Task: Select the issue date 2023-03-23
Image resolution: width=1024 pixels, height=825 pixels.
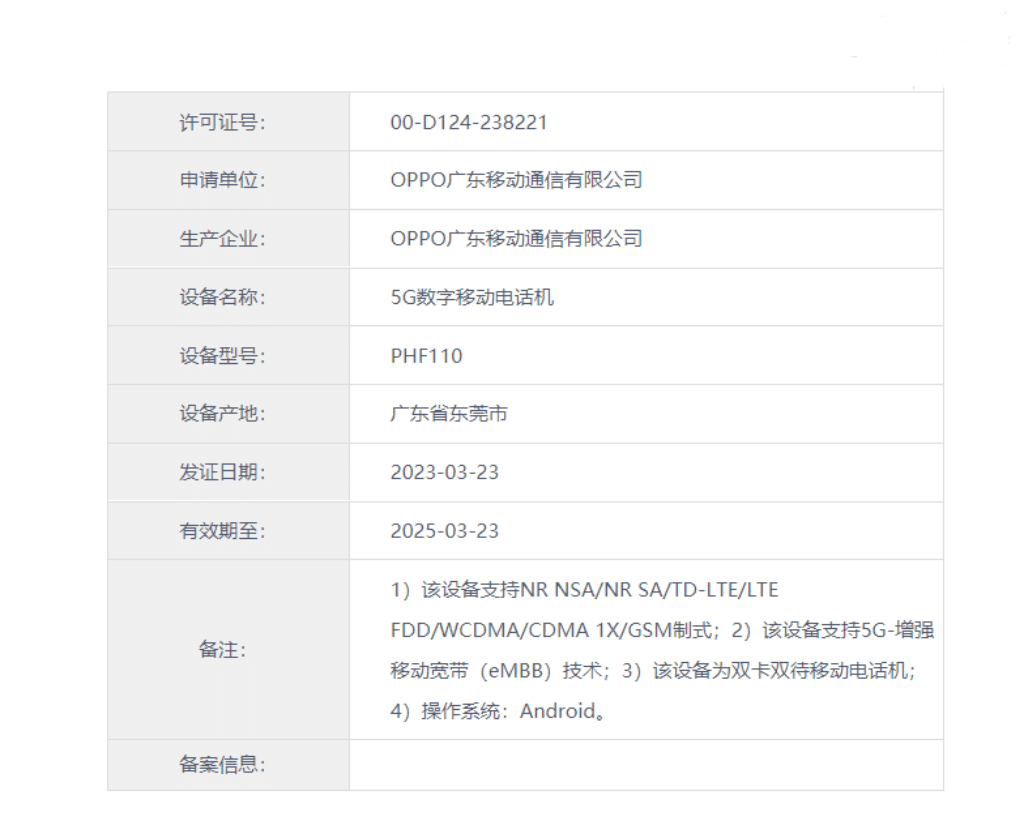Action: coord(444,472)
